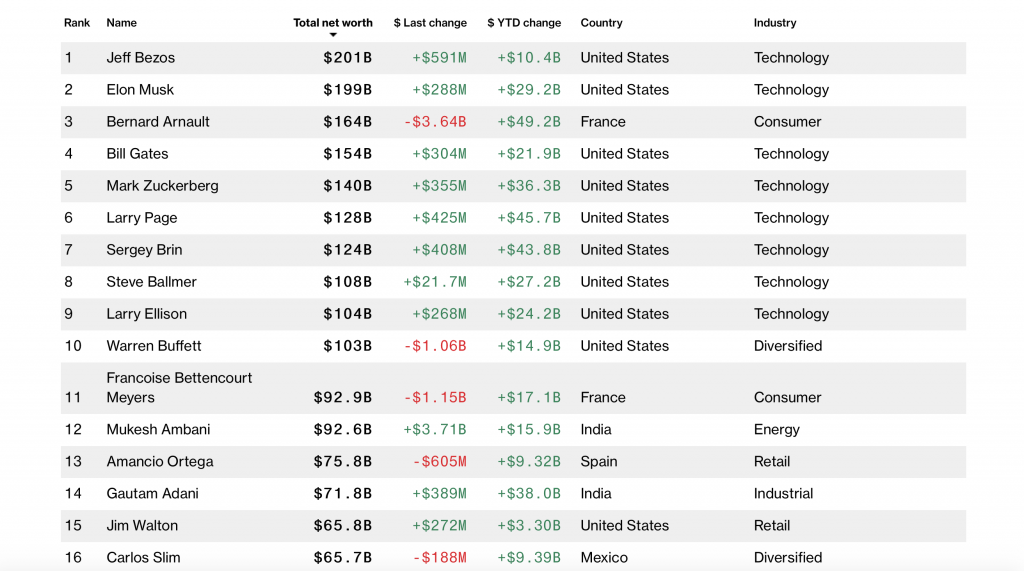1024x571 pixels.
Task: Click Amancio Ortega's Spain country cell
Action: [599, 462]
